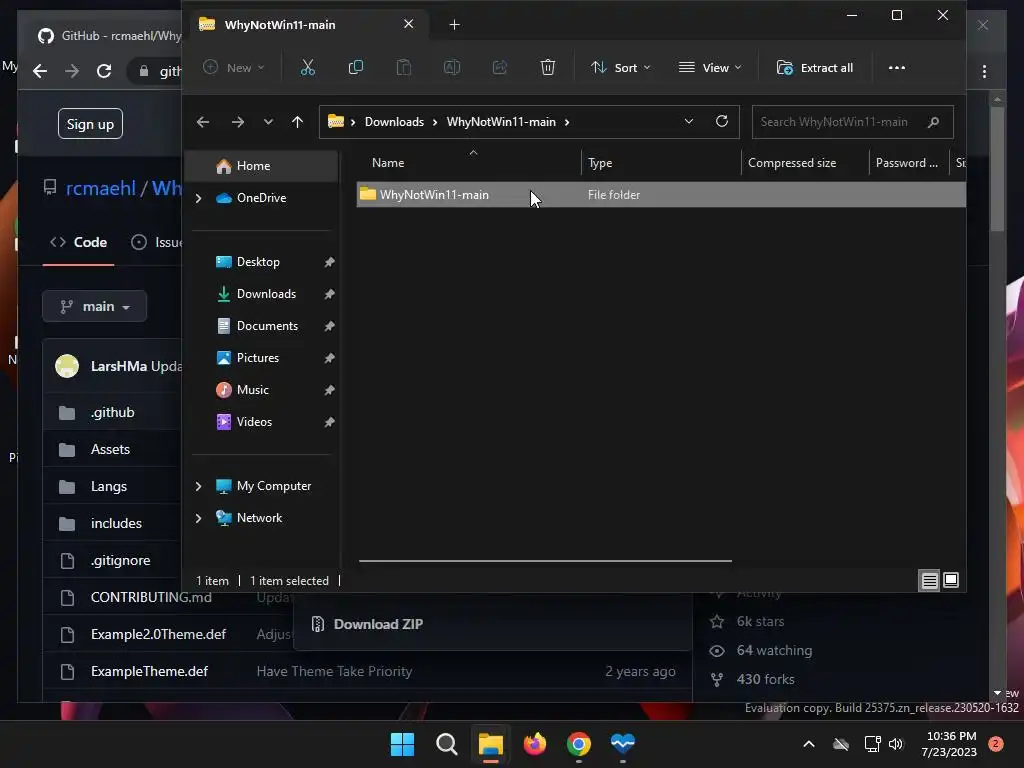Switch Explorer to large thumbnails view layout
This screenshot has width=1024, height=768.
pos(951,580)
